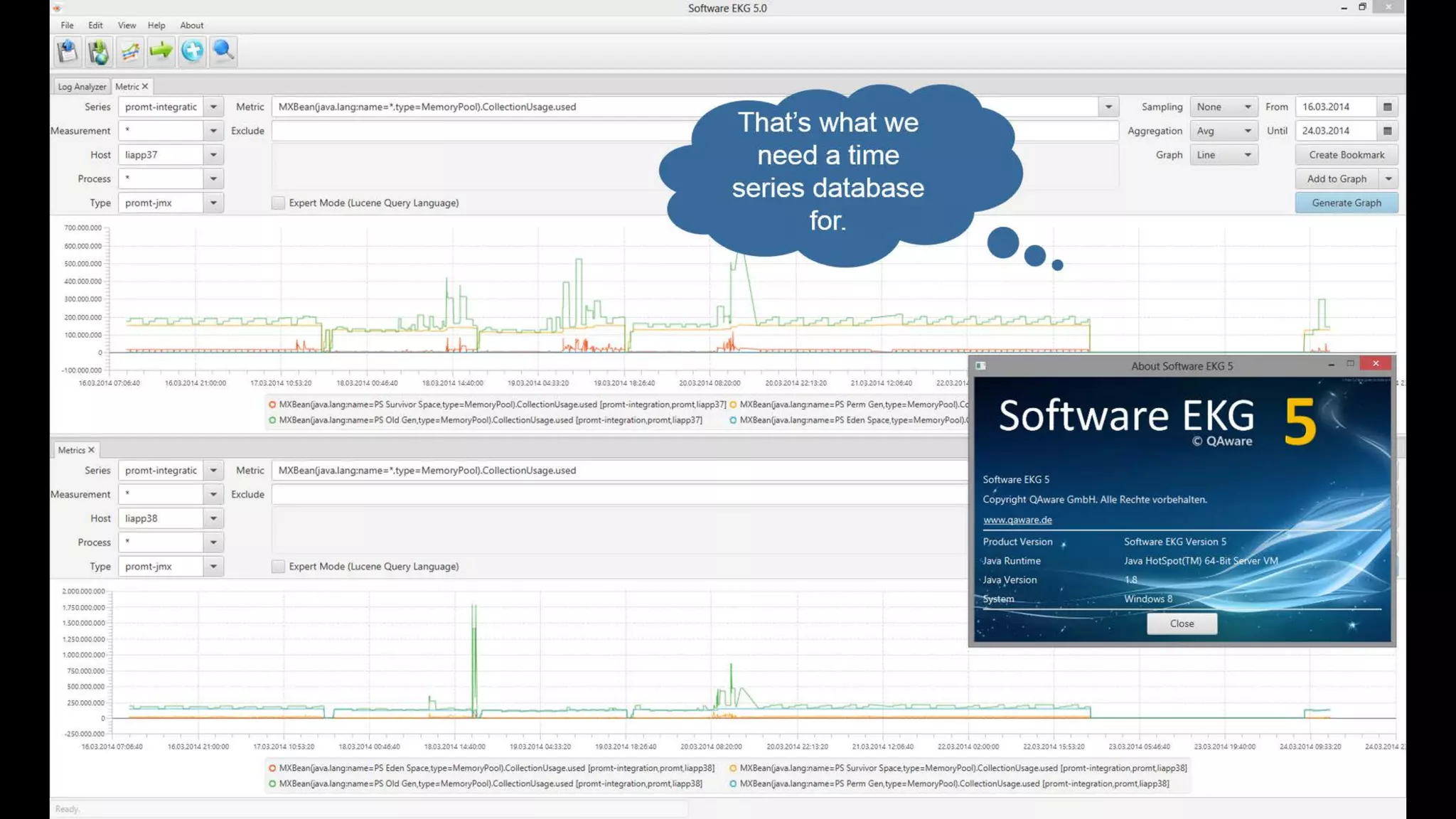Click the floppy disk with blue arrow toolbar icon

[x=68, y=51]
